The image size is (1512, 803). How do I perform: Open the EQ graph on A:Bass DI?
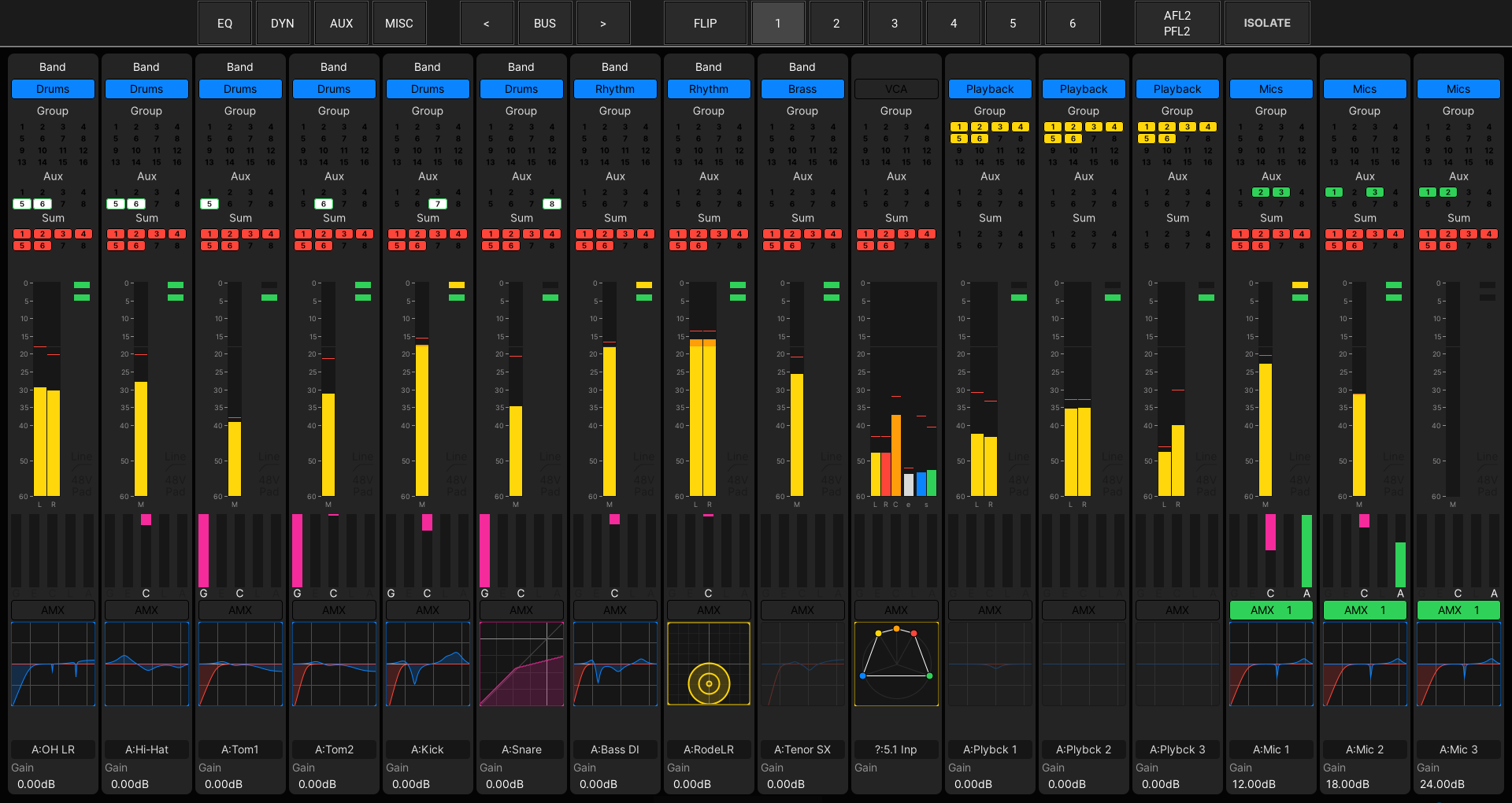click(x=615, y=664)
